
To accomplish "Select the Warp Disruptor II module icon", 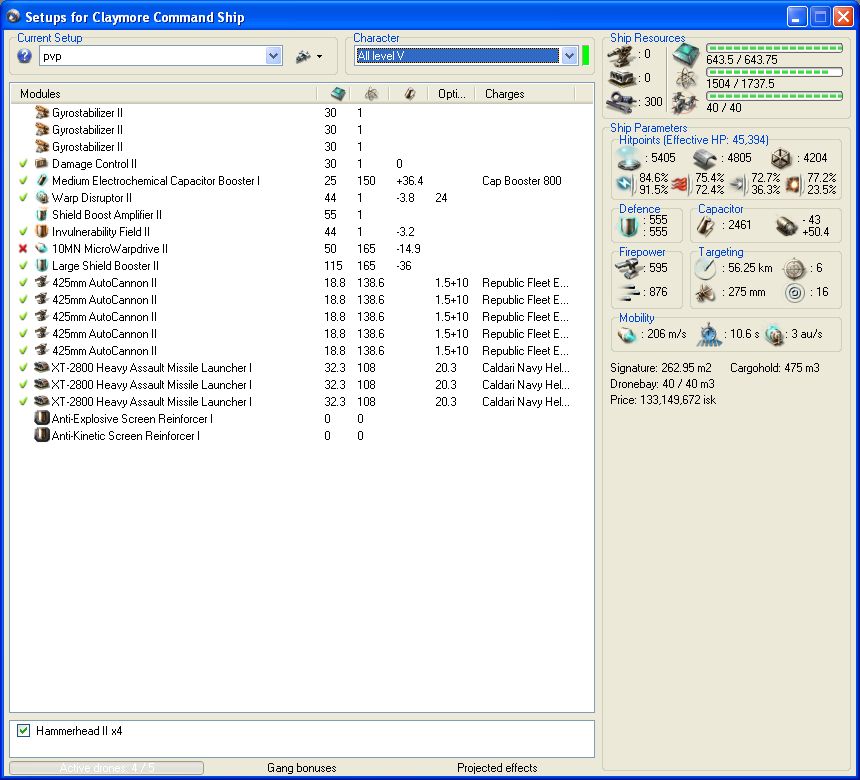I will 42,197.
